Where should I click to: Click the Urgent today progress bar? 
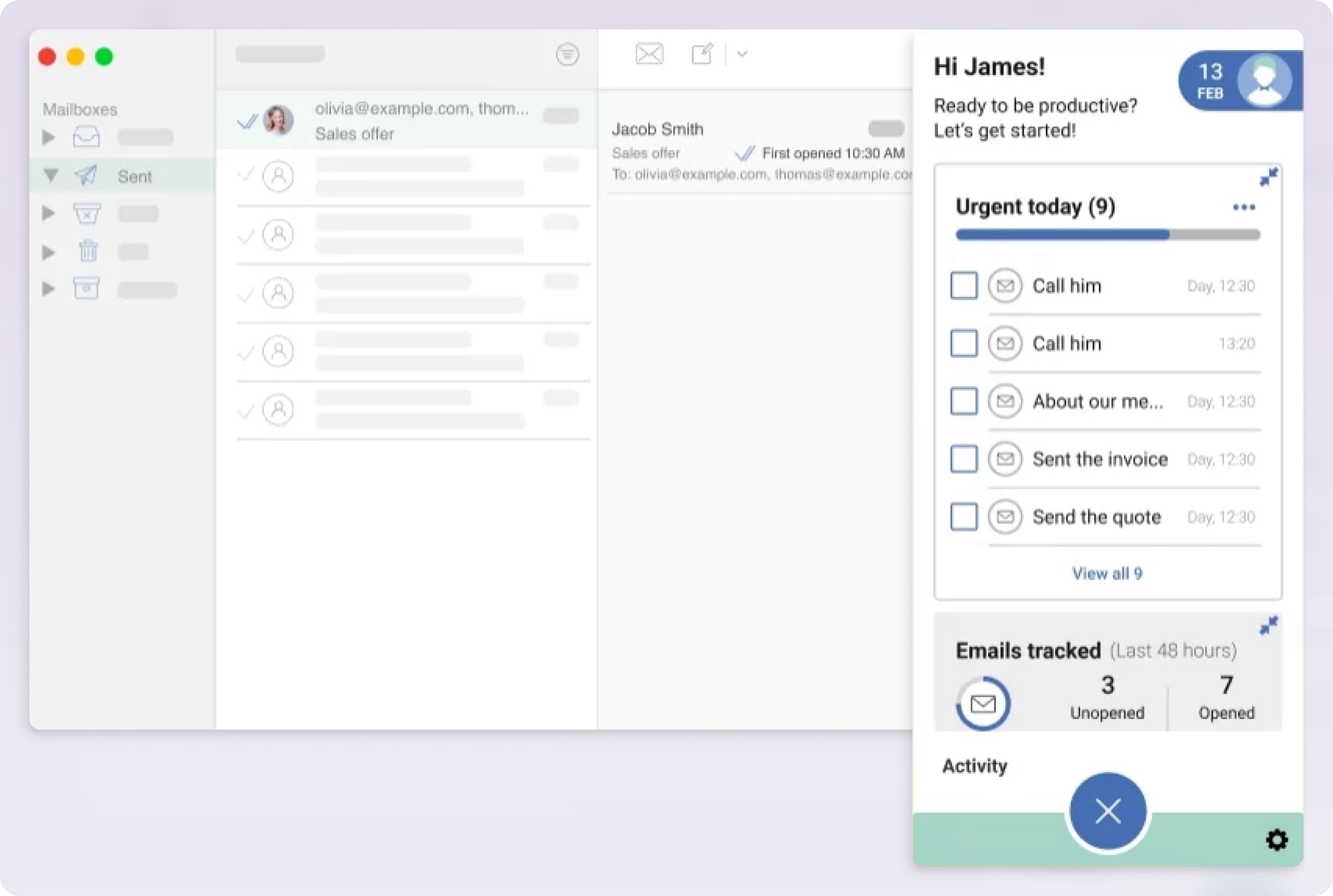pyautogui.click(x=1107, y=234)
